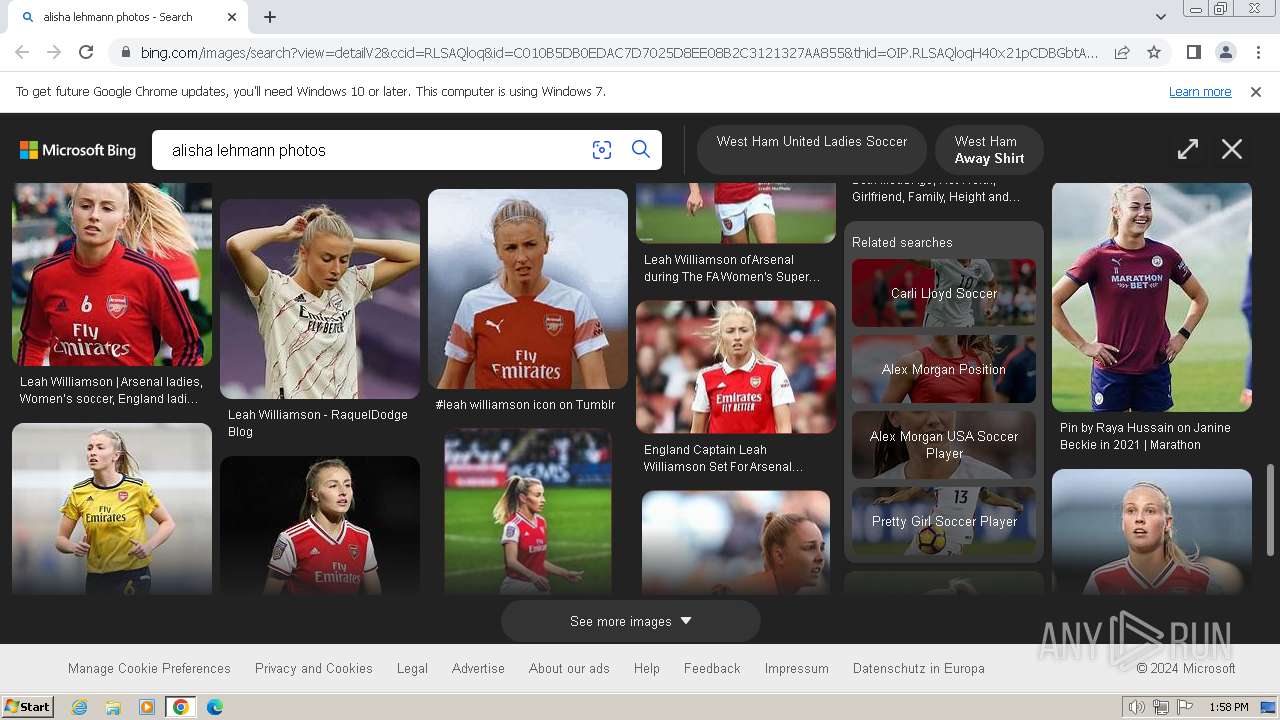Open About our ads link
1280x720 pixels.
(x=569, y=668)
